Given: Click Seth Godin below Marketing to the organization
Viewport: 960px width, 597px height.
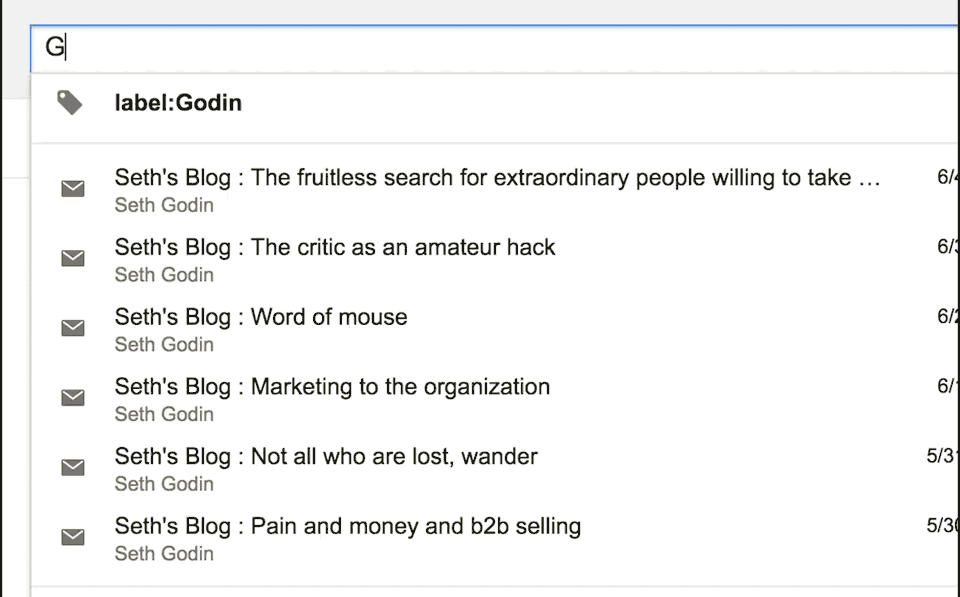Looking at the screenshot, I should point(164,414).
